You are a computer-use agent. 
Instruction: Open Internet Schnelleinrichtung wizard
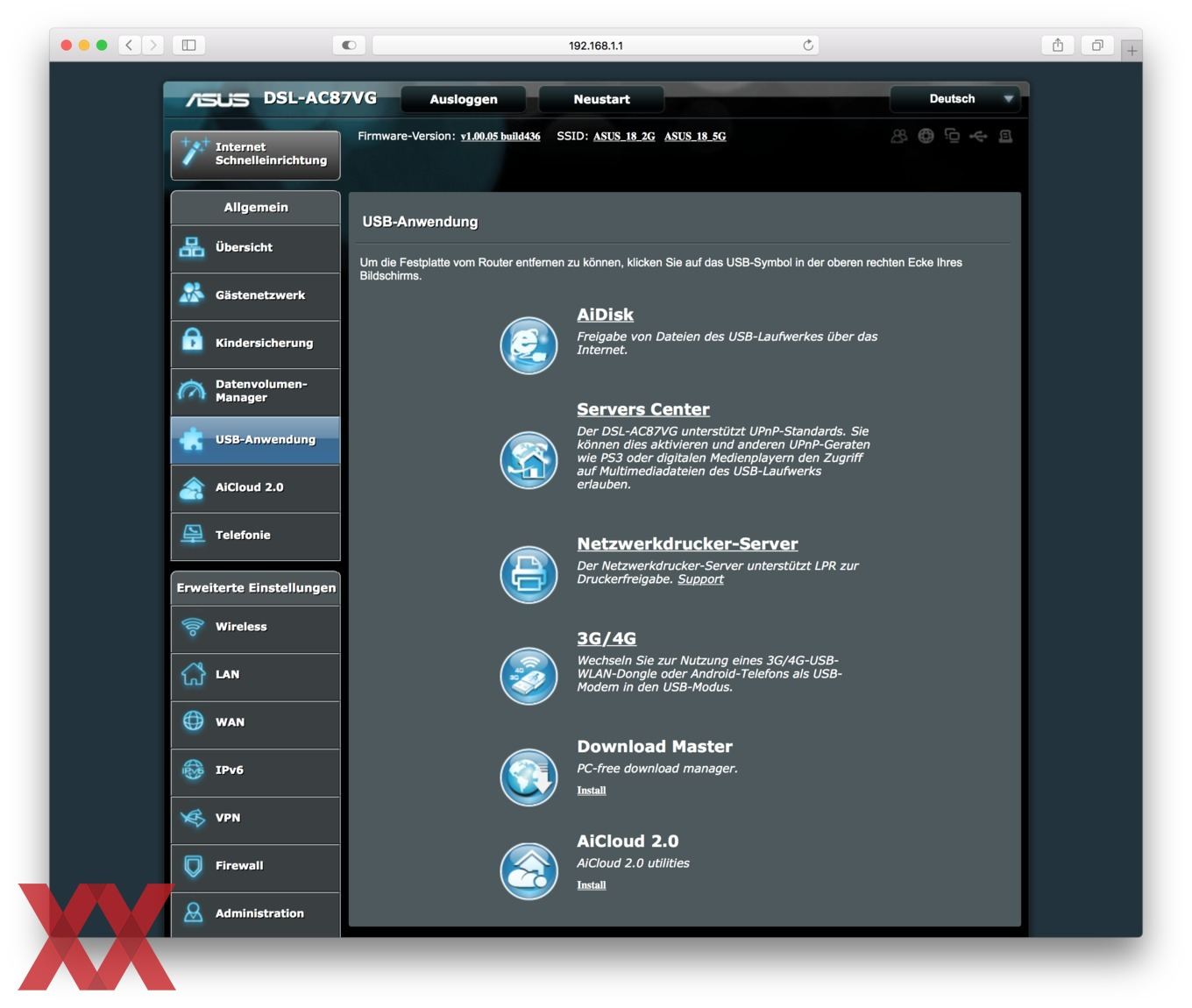pos(255,154)
